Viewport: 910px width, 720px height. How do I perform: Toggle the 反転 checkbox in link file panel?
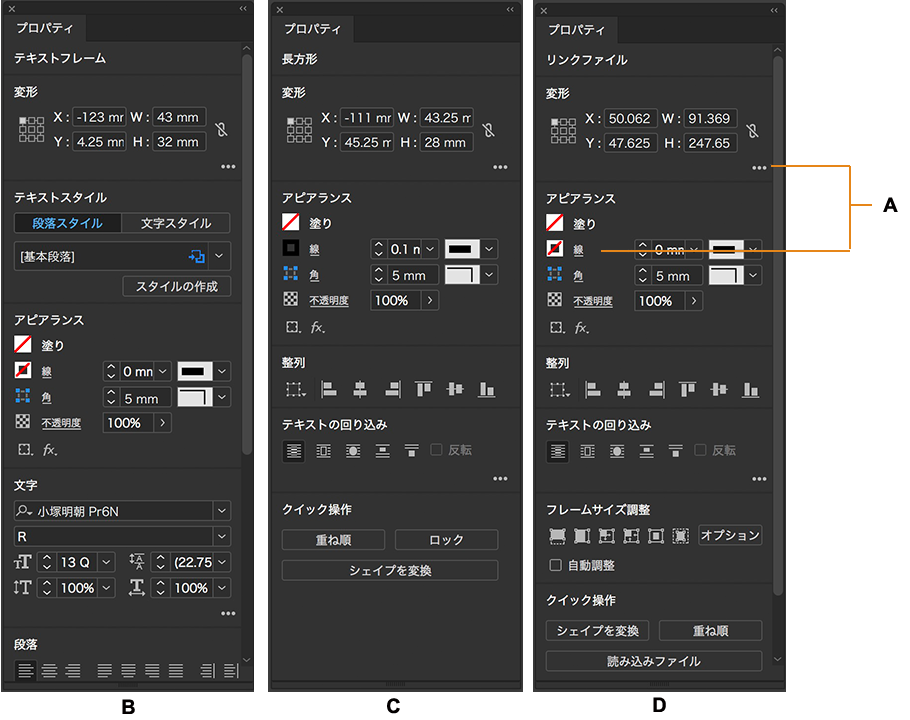(x=700, y=451)
